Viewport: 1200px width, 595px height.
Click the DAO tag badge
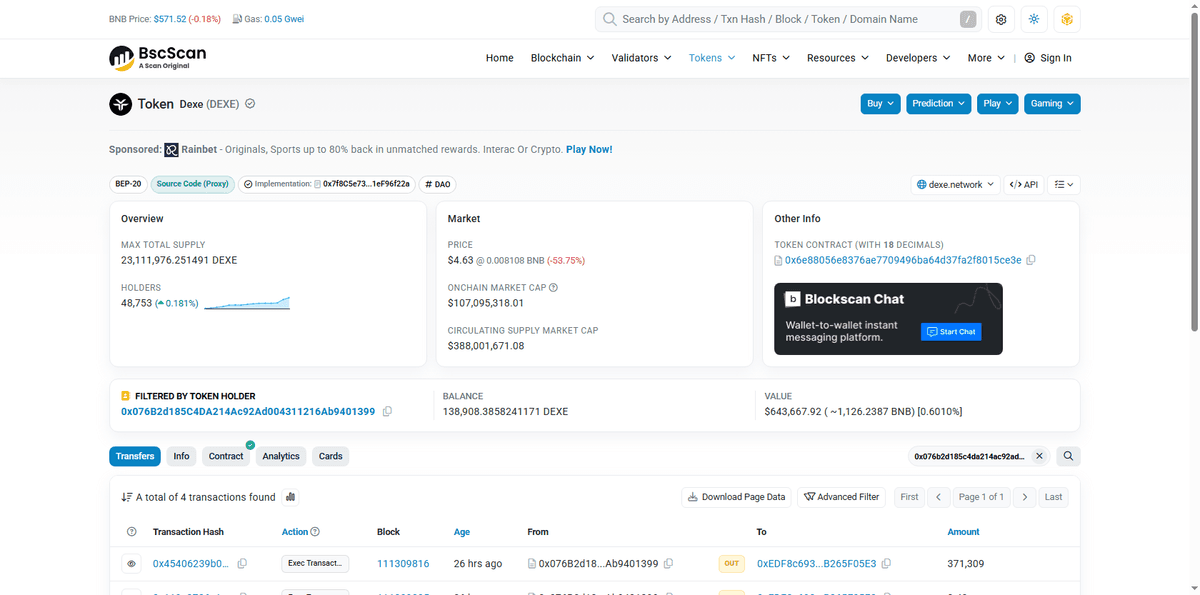tap(438, 184)
